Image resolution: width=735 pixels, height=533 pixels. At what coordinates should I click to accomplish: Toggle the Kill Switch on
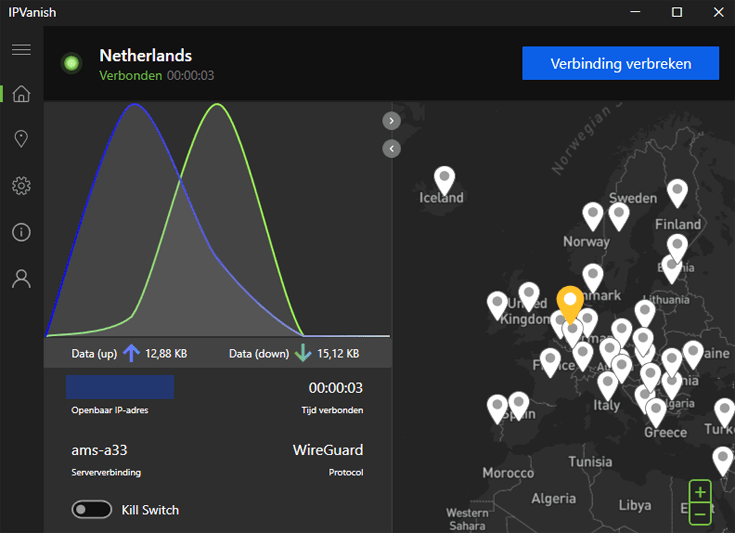click(x=91, y=510)
